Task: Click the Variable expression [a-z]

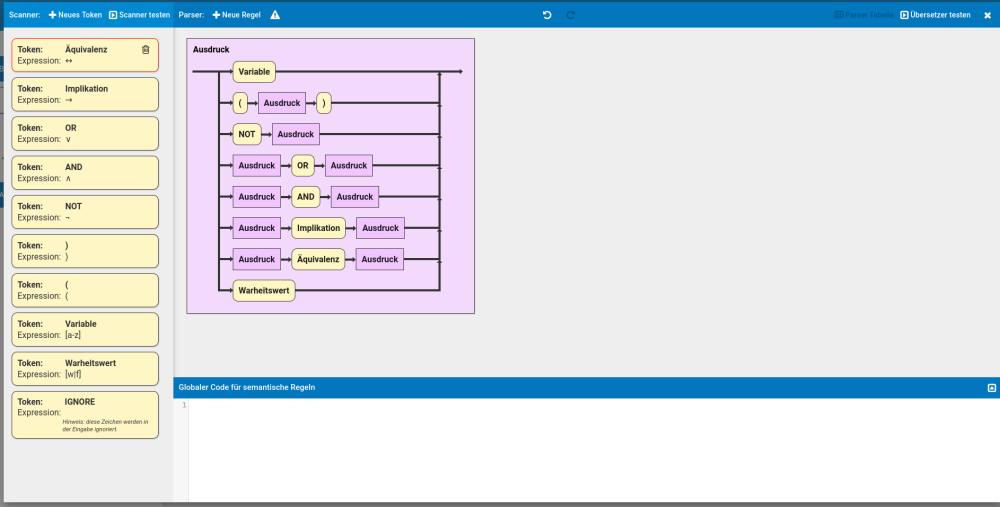Action: click(x=73, y=335)
